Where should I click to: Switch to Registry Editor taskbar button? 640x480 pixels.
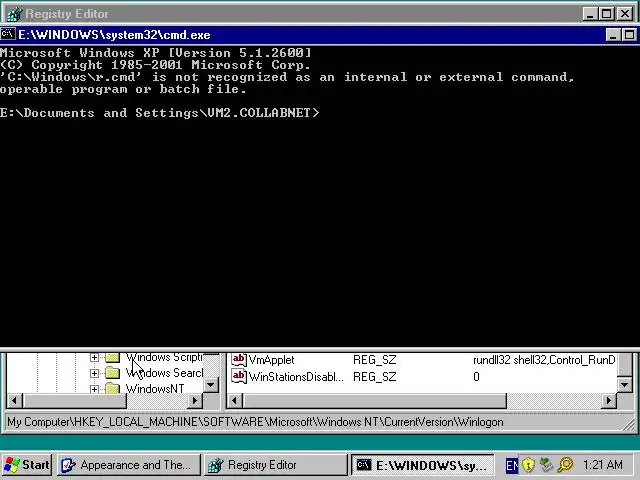click(x=276, y=465)
